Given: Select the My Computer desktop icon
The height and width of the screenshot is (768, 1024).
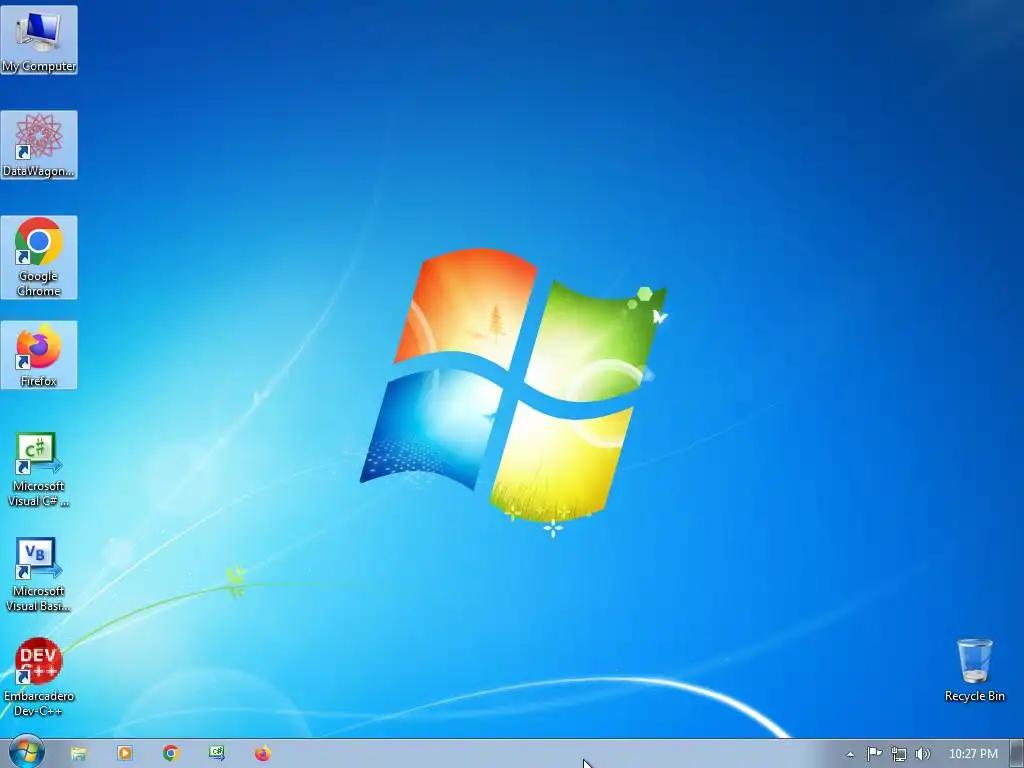Looking at the screenshot, I should pos(39,40).
